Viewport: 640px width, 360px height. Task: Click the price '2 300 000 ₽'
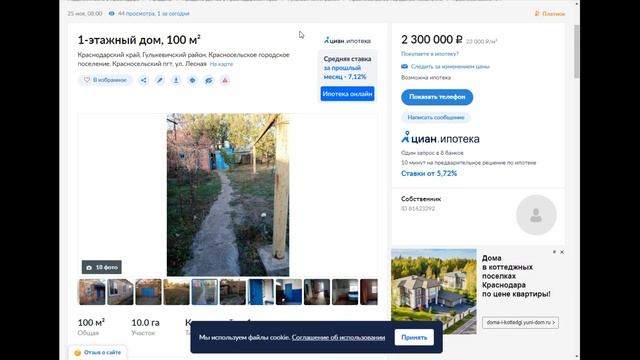[x=432, y=40]
